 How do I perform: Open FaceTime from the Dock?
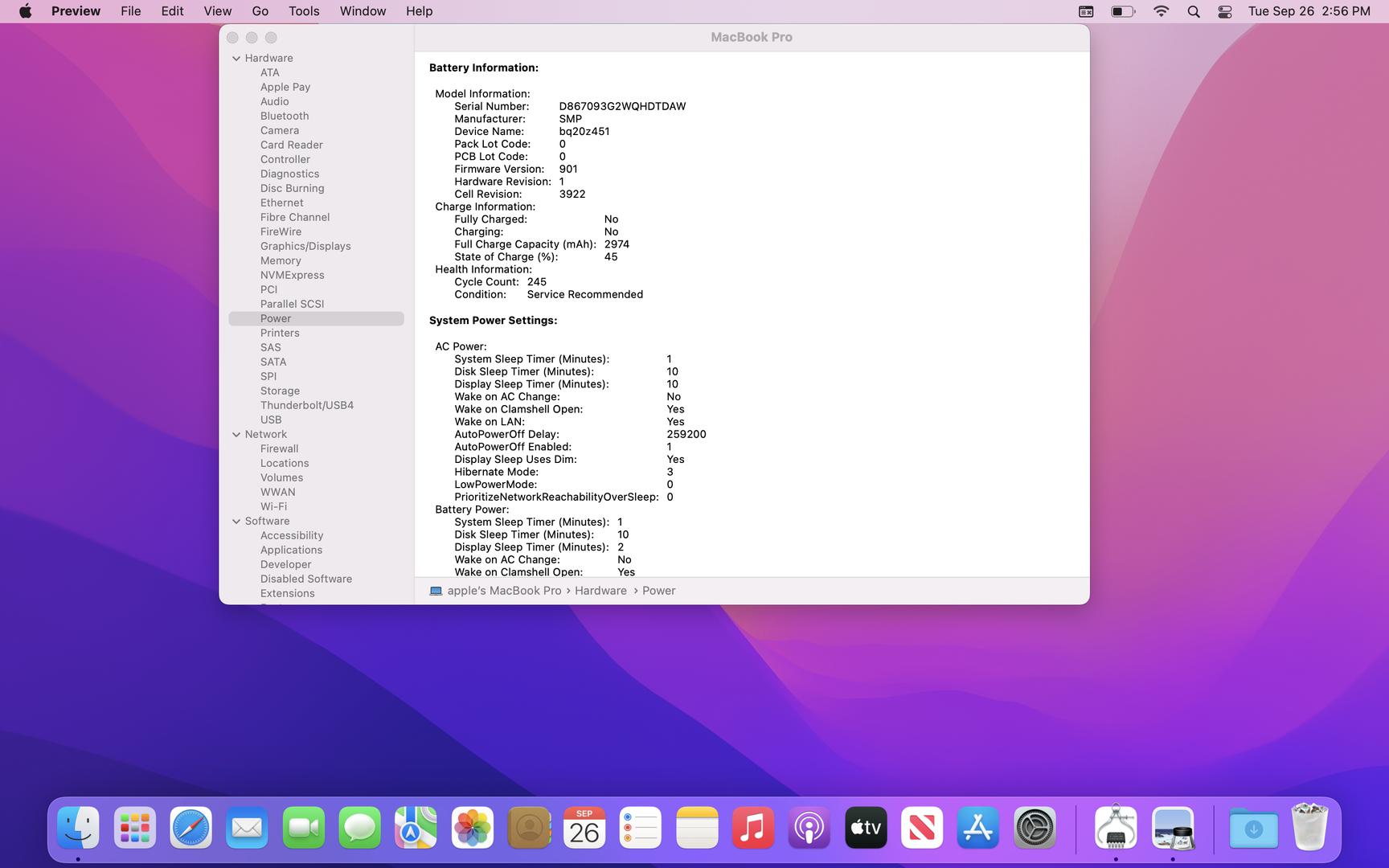(303, 828)
